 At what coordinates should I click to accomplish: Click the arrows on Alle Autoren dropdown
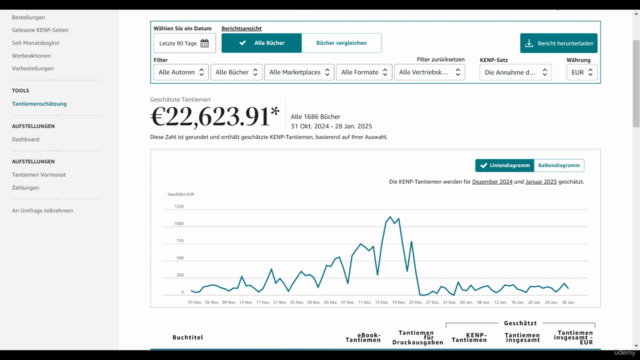(x=201, y=72)
